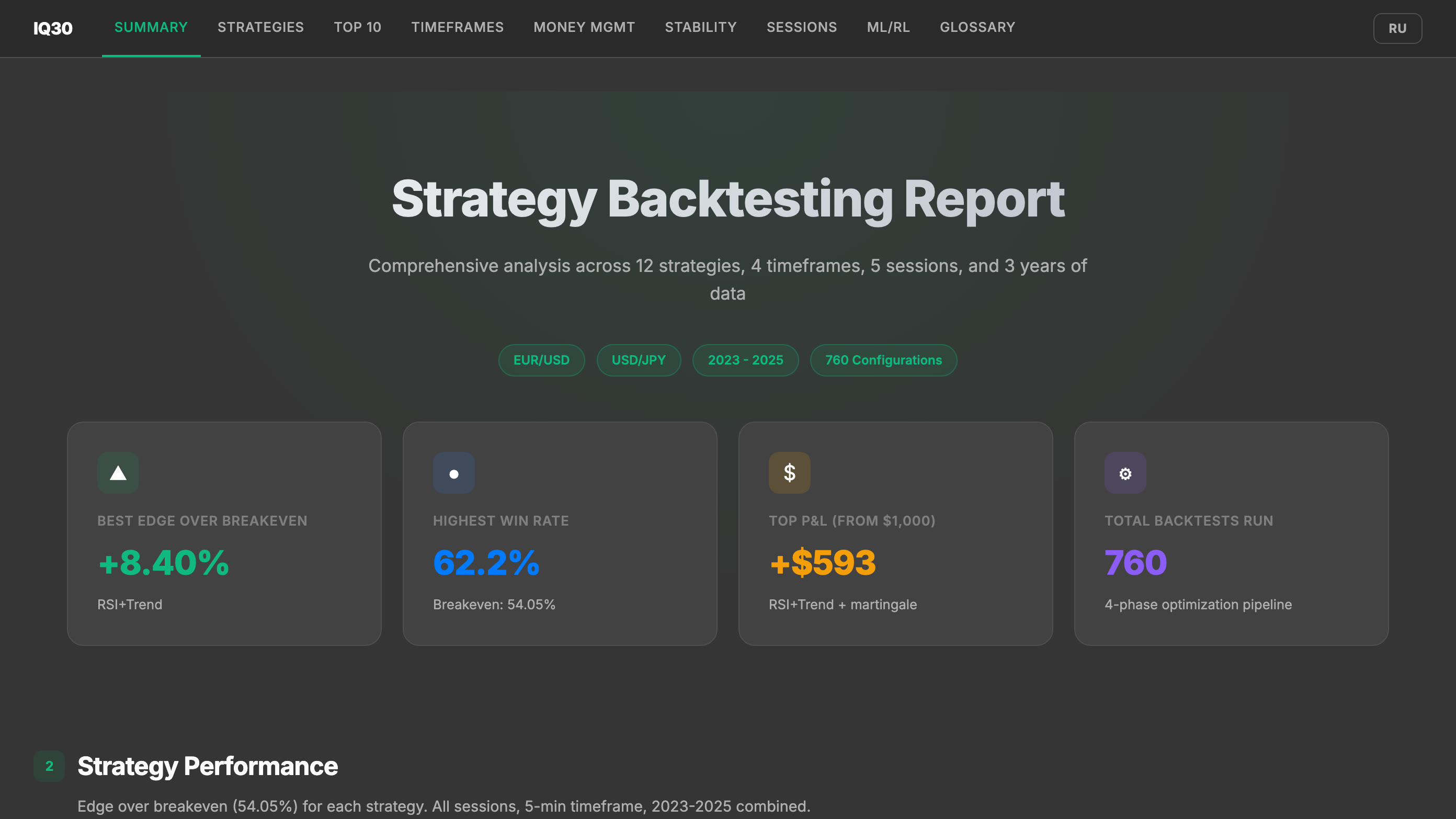The height and width of the screenshot is (819, 1456).
Task: Click the 2023 - 2025 pill tag
Action: click(x=746, y=360)
